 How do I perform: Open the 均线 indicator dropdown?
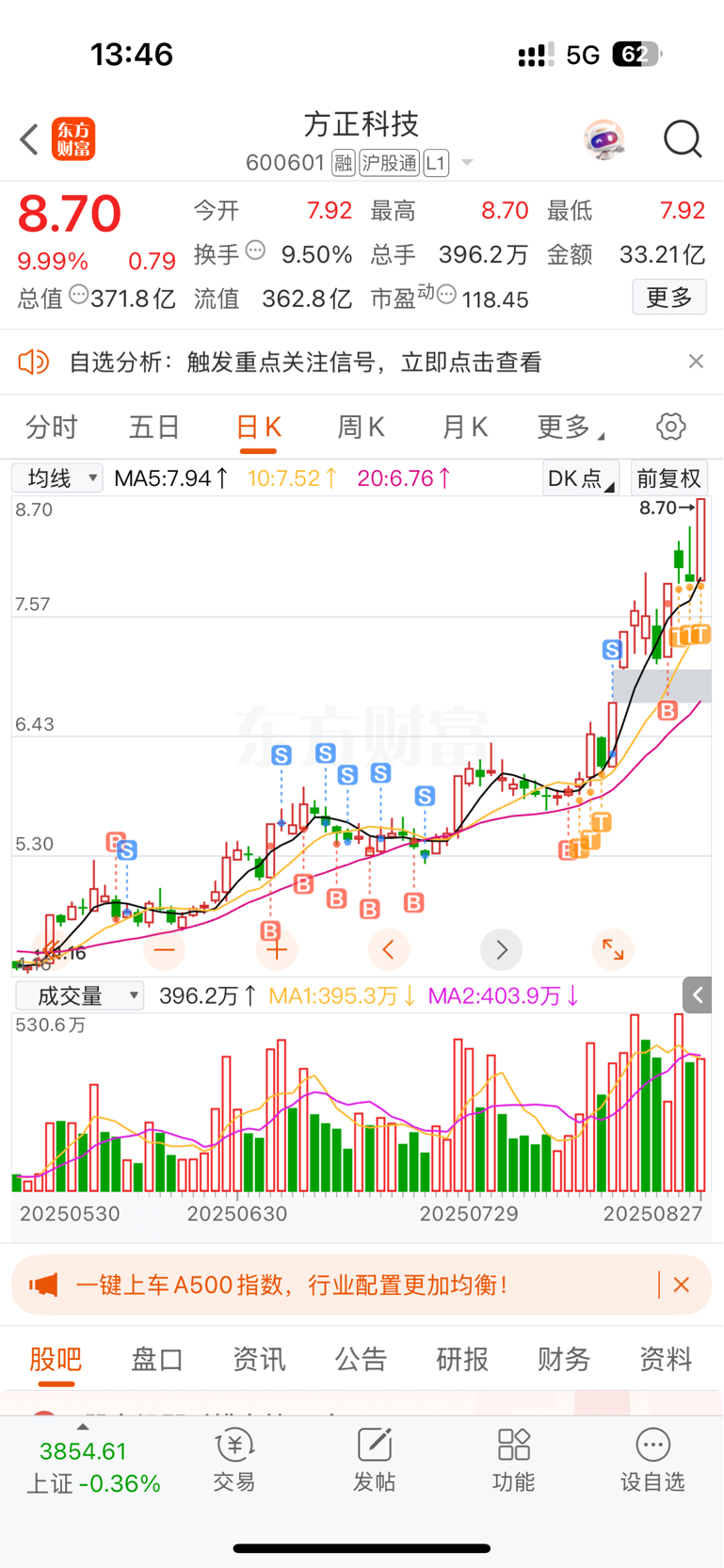coord(57,478)
